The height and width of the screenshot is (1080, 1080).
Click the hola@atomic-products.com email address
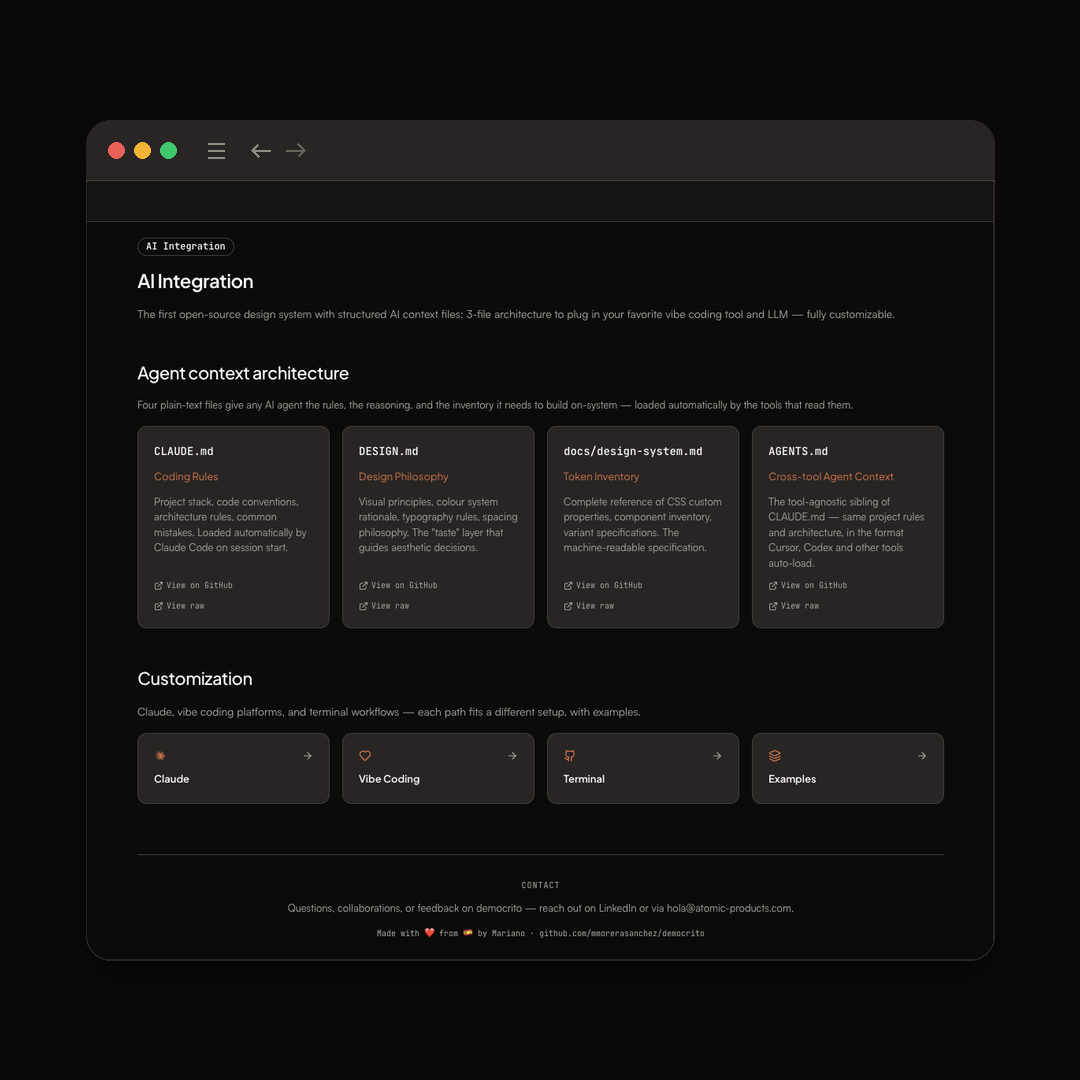coord(729,908)
